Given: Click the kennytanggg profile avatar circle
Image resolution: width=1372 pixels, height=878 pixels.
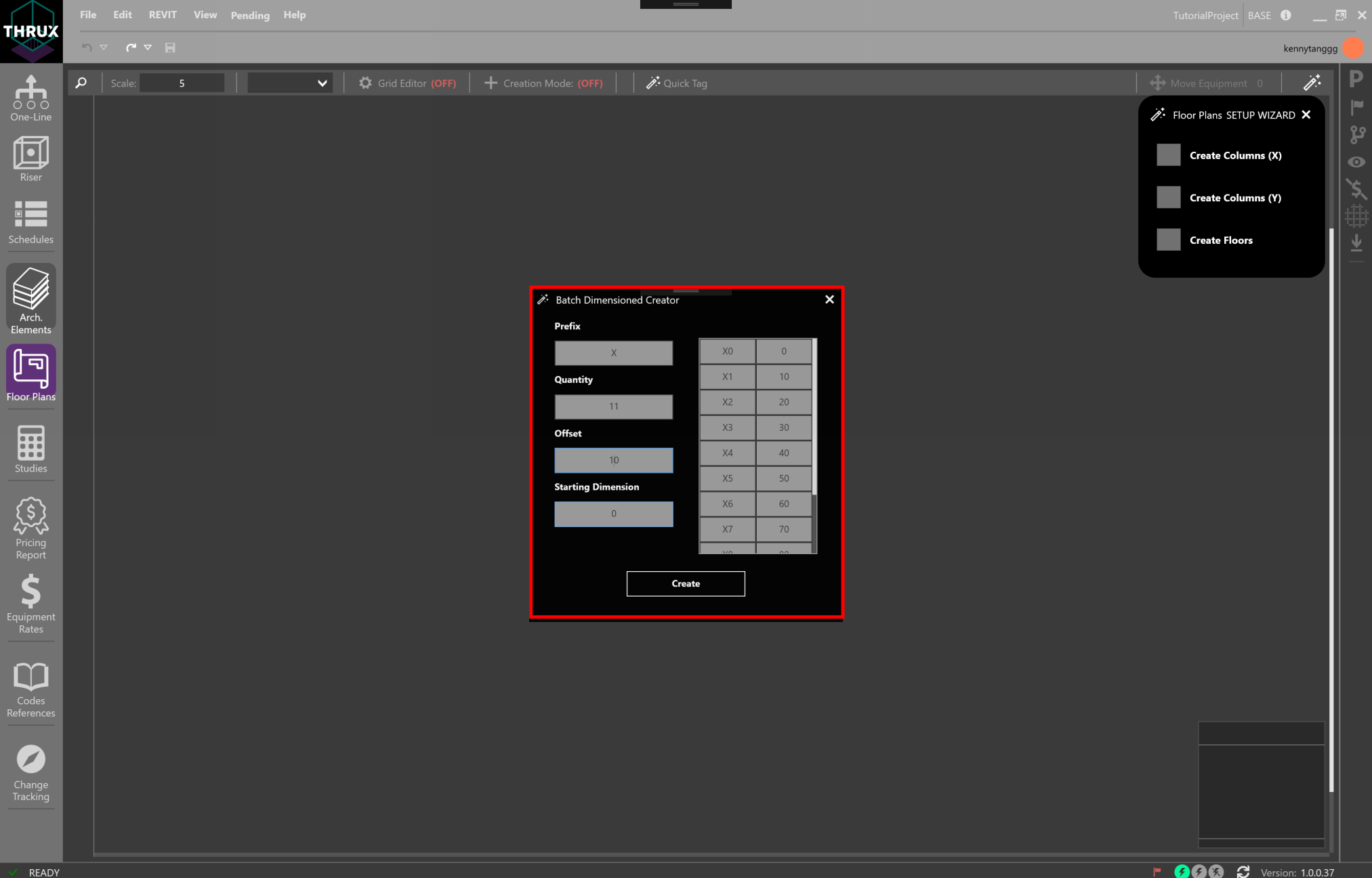Looking at the screenshot, I should (1352, 47).
